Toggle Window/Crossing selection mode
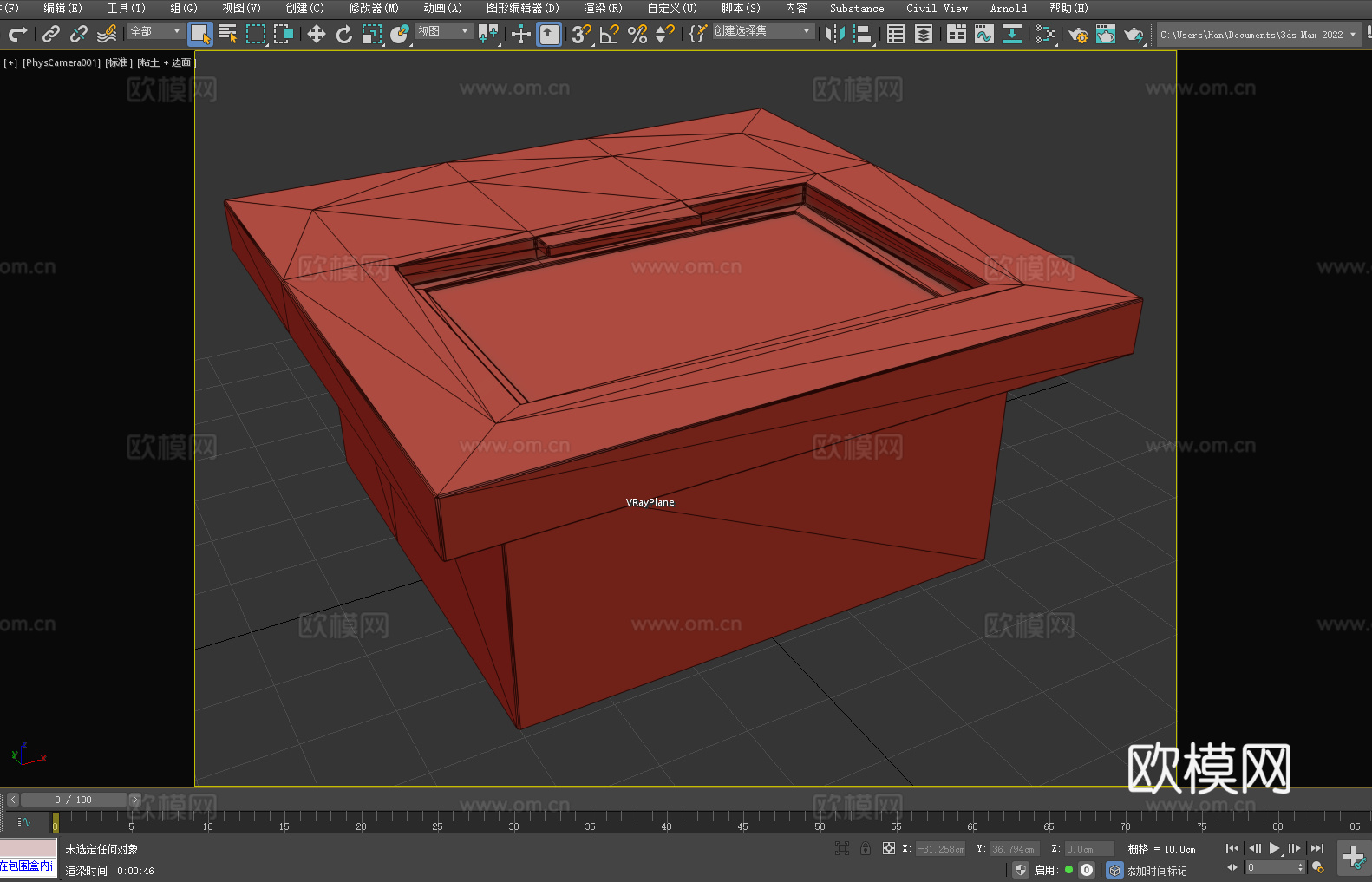Viewport: 1372px width, 882px height. click(x=284, y=34)
